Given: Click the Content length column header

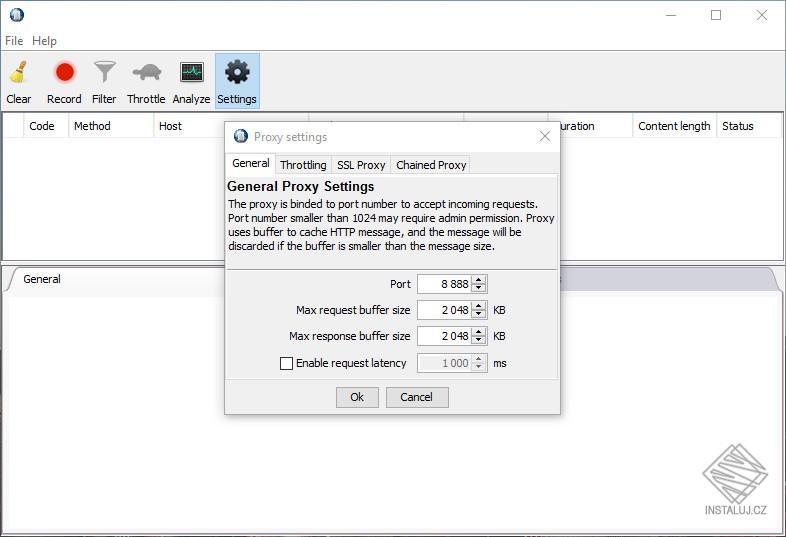Looking at the screenshot, I should [x=674, y=126].
